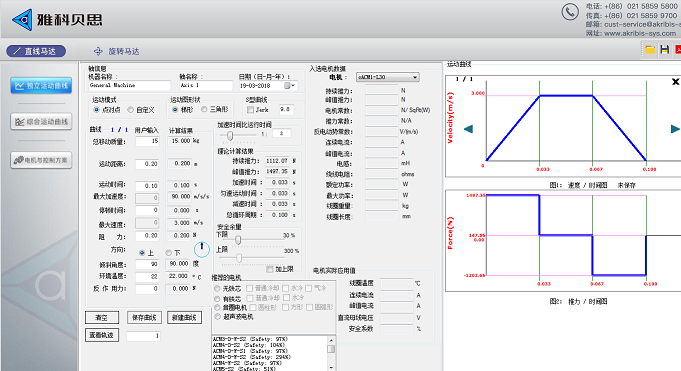Close the velocity chart with the X icon
The image size is (681, 371).
point(675,81)
